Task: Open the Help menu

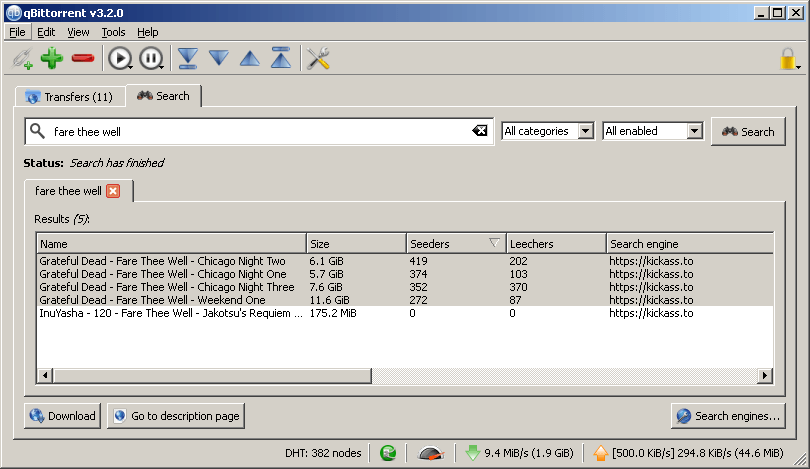Action: [x=148, y=32]
